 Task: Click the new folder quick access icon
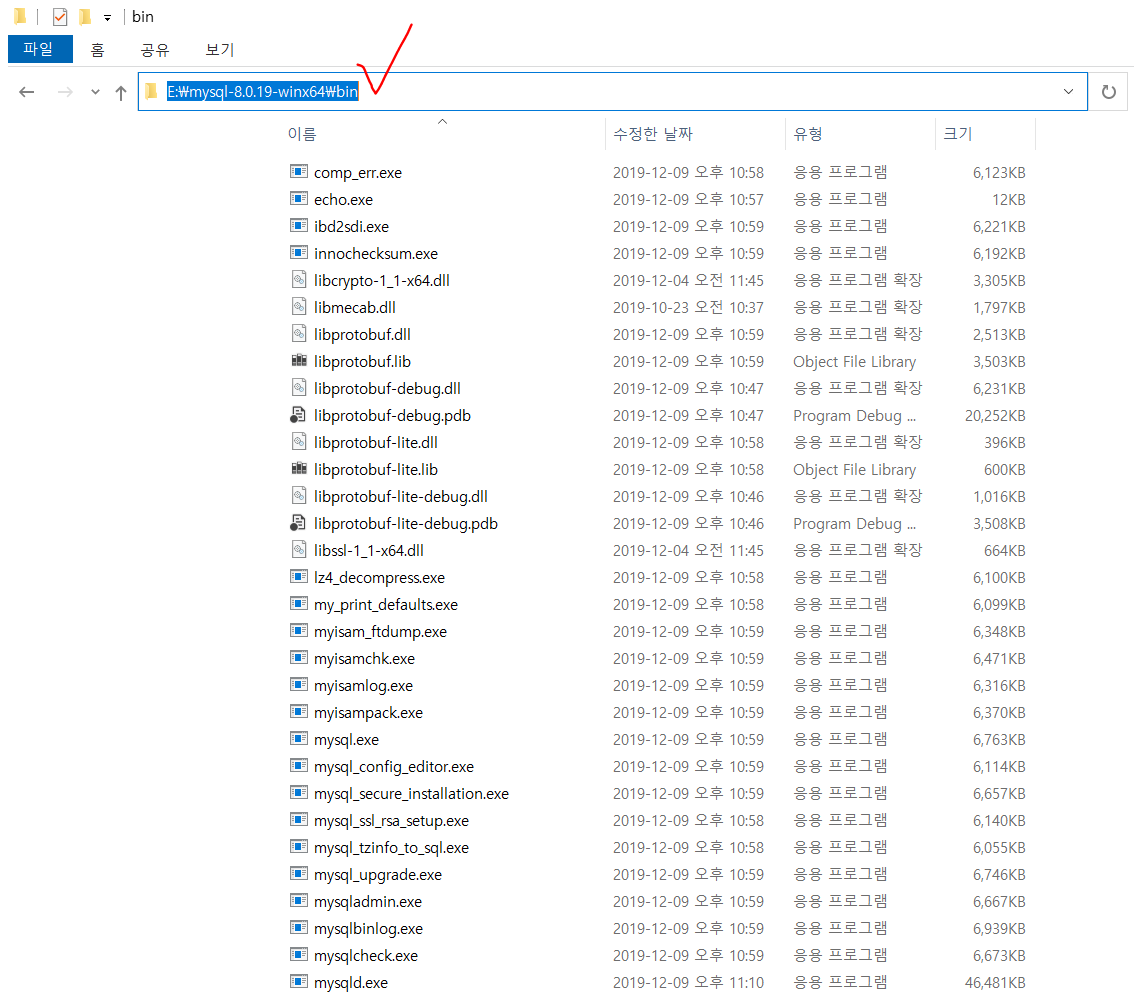(85, 16)
